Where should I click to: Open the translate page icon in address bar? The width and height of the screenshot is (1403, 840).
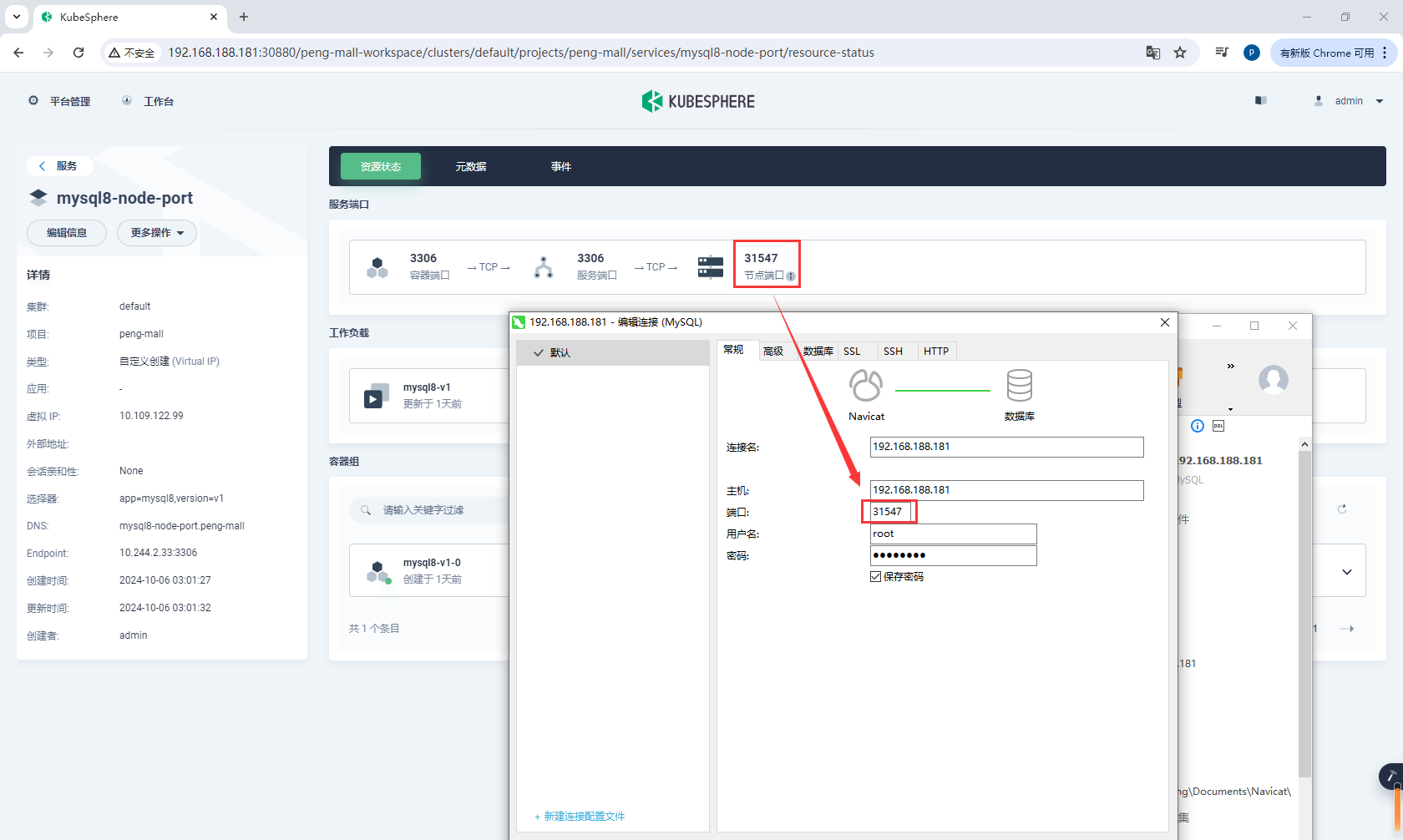tap(1153, 53)
